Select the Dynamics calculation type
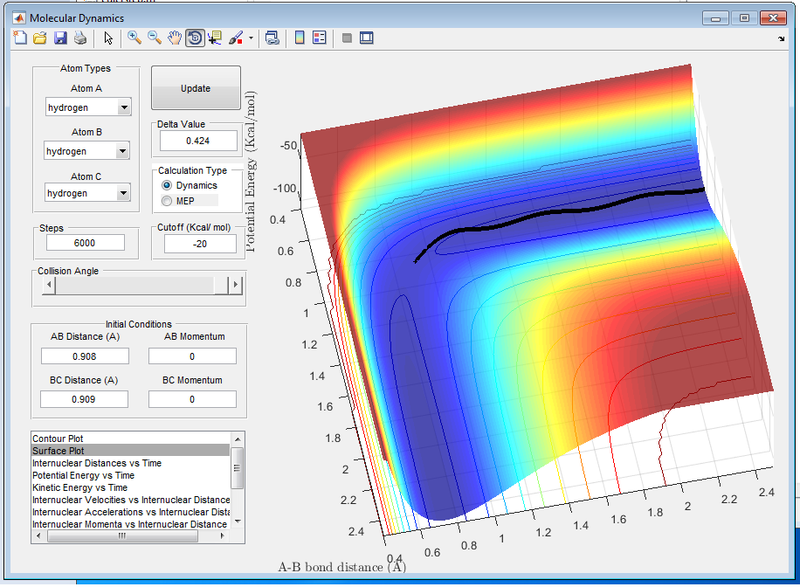The width and height of the screenshot is (800, 587). pos(167,186)
